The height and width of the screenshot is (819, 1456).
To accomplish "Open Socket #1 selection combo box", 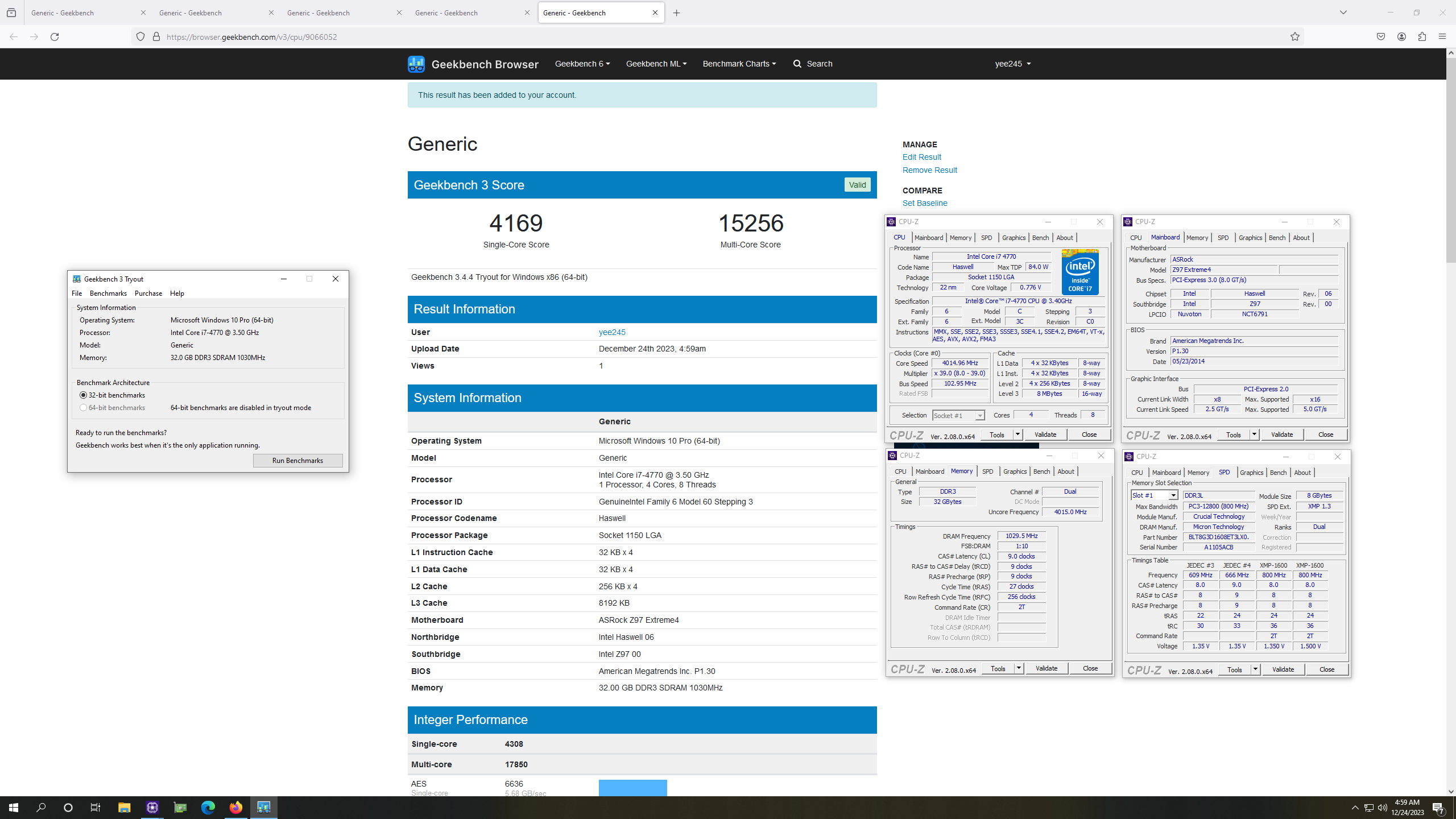I will click(958, 415).
